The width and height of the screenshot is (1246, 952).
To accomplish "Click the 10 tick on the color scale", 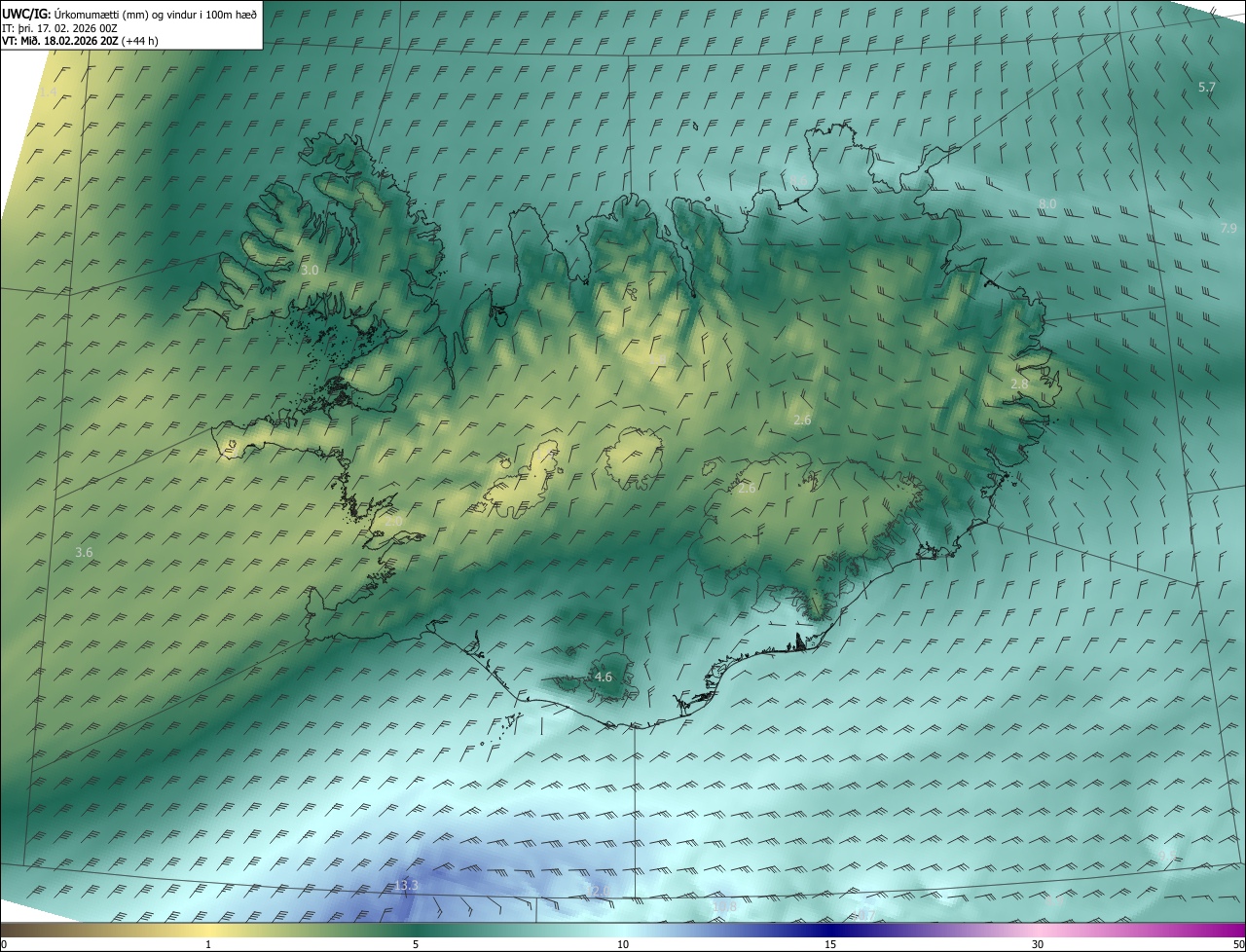I will [x=623, y=944].
